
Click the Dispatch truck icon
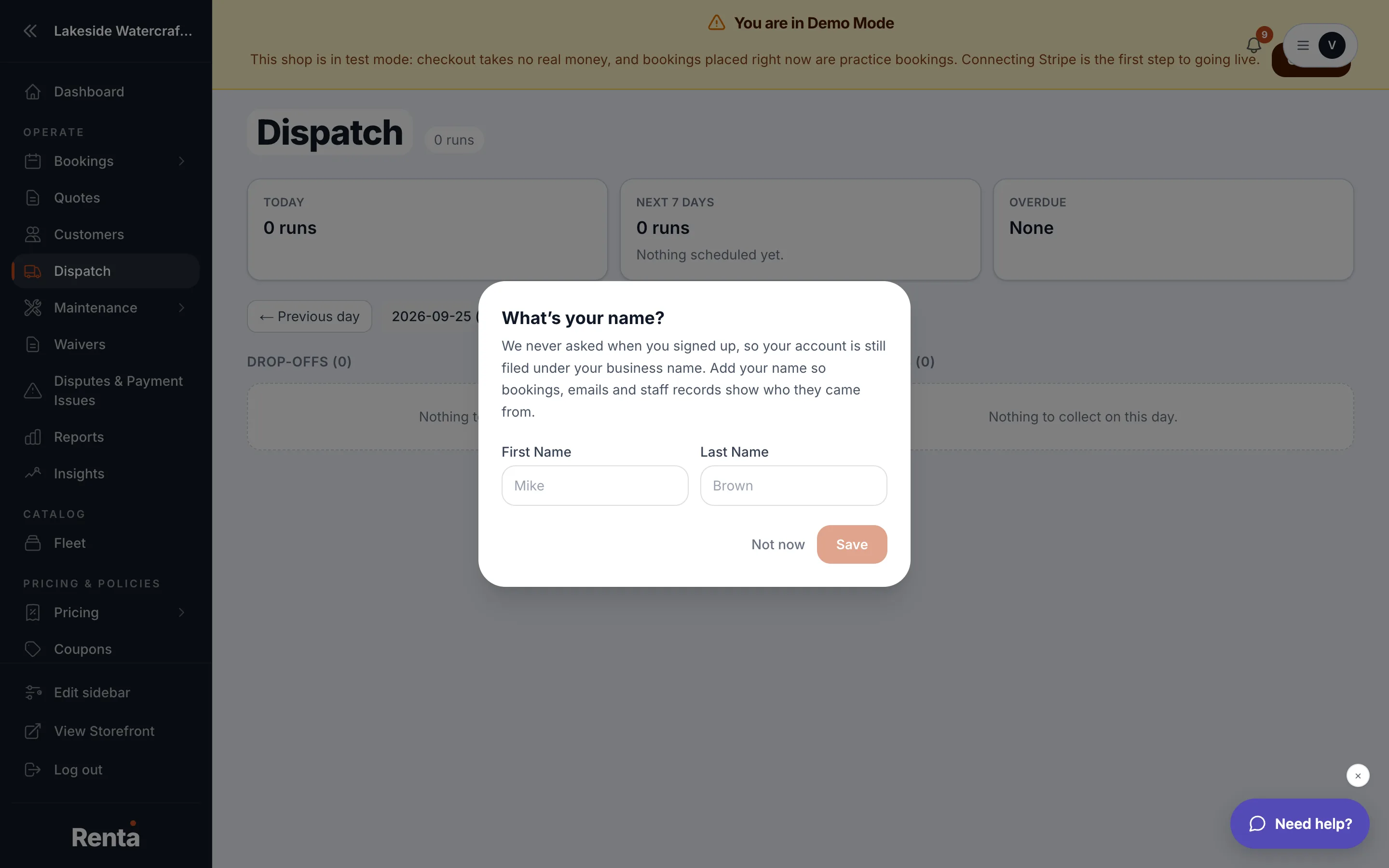(x=33, y=271)
